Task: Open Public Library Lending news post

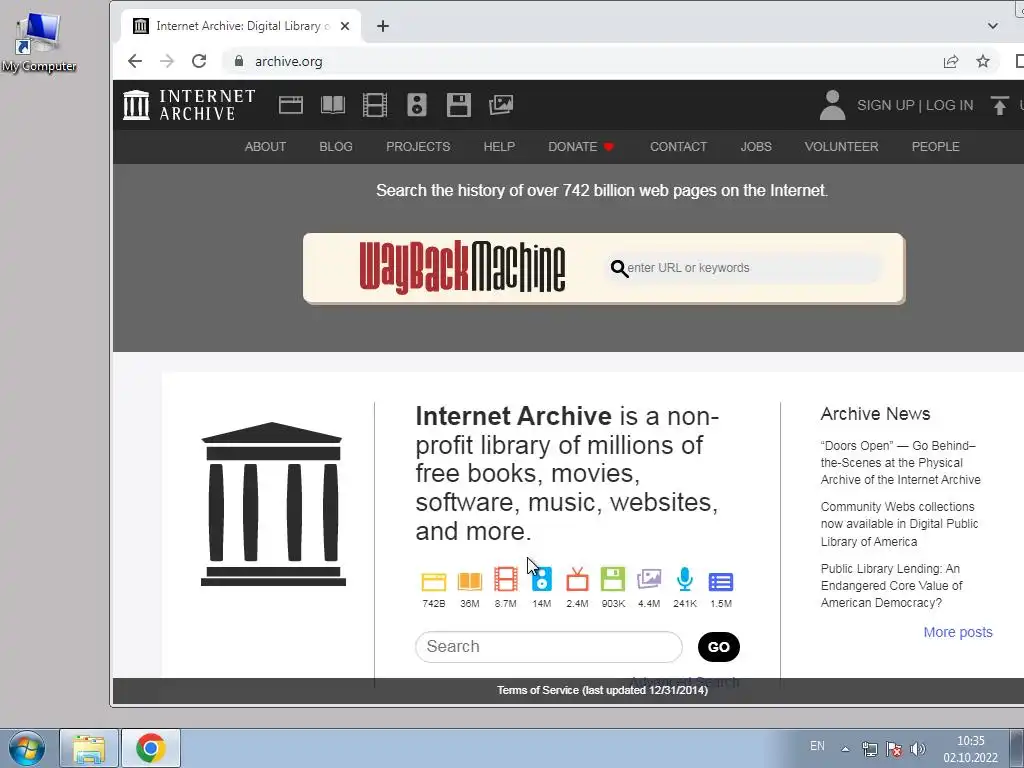Action: (891, 586)
